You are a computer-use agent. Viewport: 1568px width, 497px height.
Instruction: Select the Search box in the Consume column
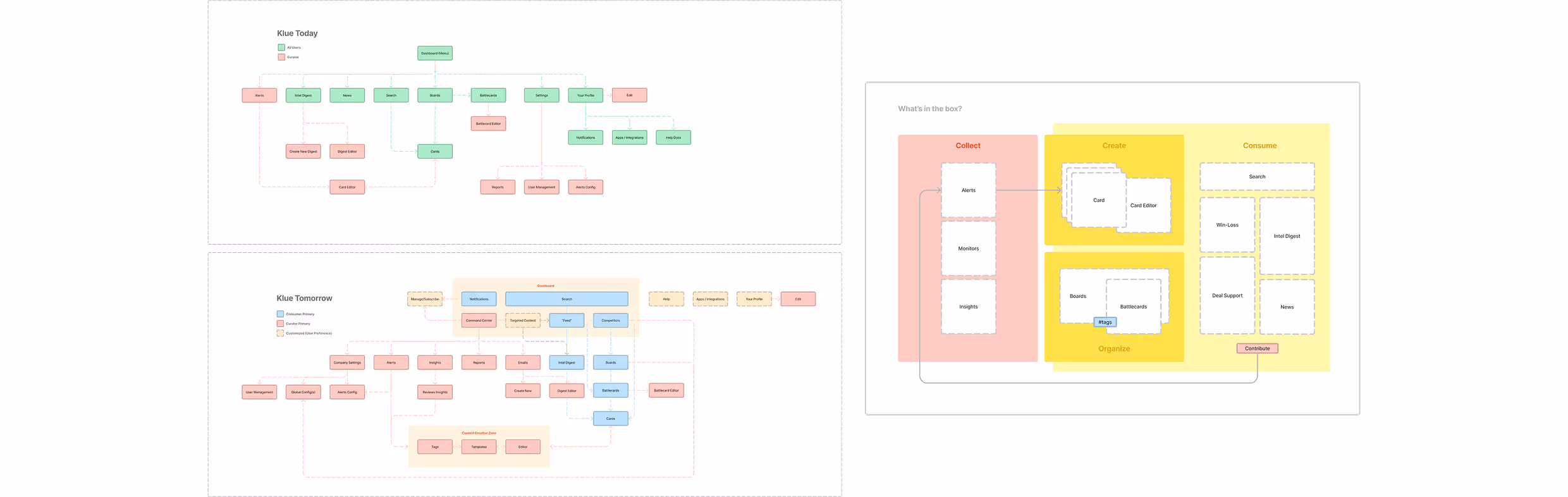coord(1257,176)
